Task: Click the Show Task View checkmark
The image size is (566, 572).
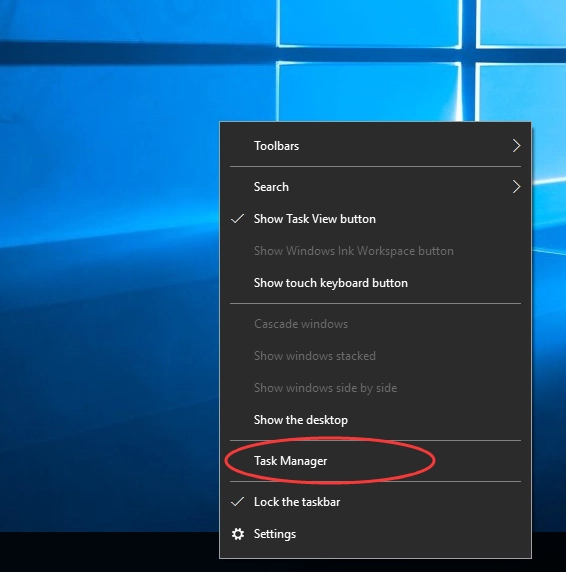Action: [237, 219]
